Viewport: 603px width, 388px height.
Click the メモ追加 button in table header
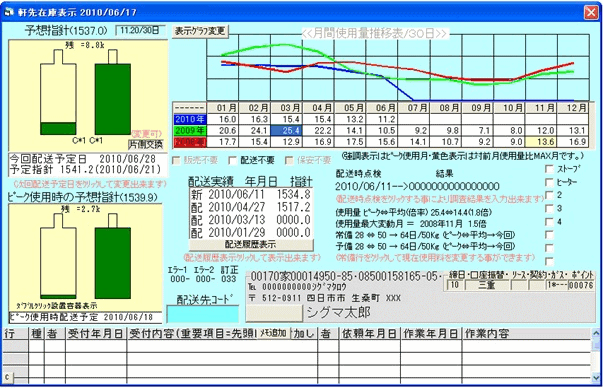click(x=273, y=333)
